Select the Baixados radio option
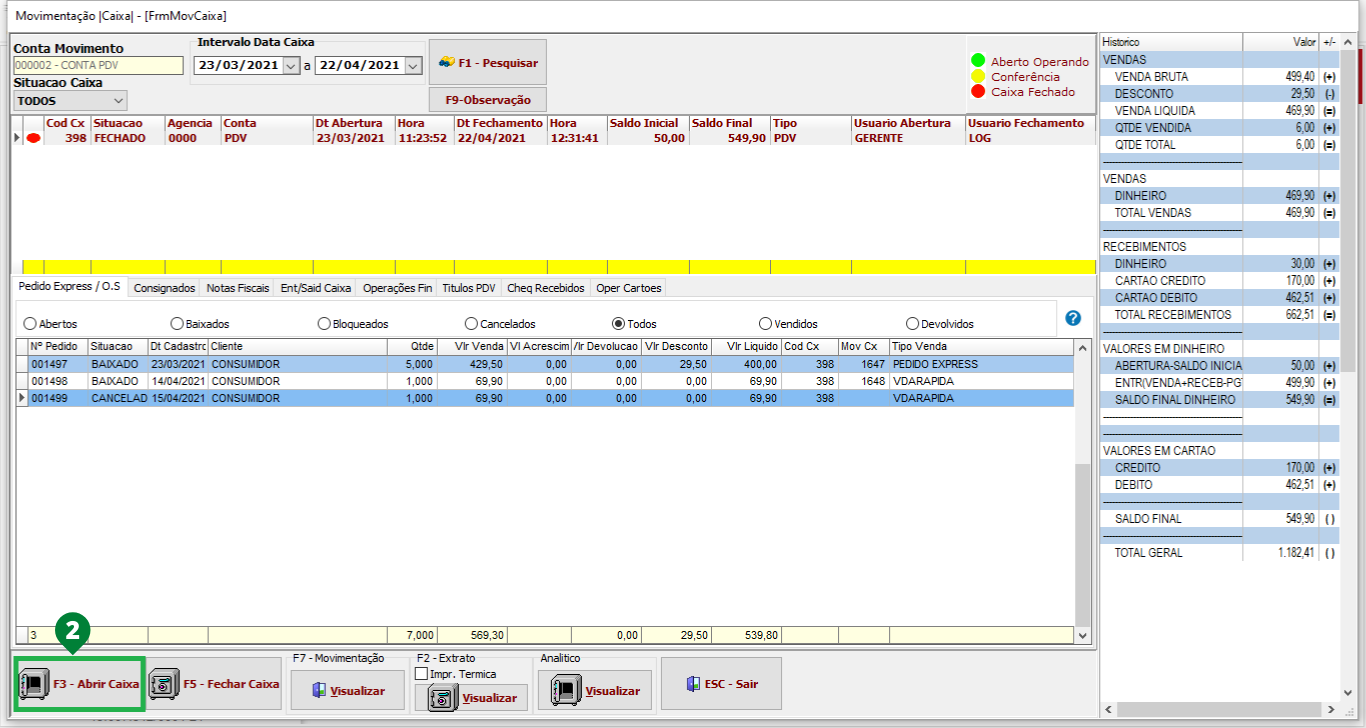 click(177, 324)
